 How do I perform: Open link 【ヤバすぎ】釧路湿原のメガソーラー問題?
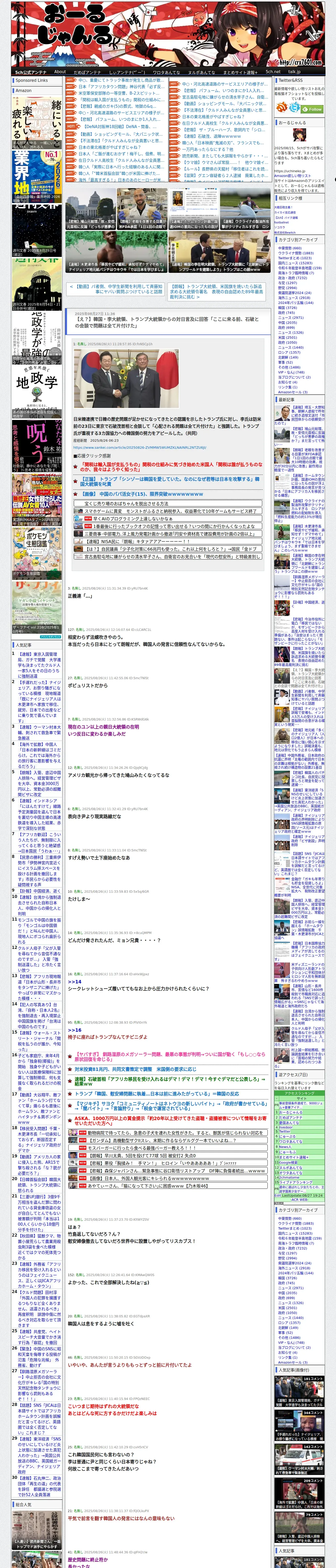(170, 1056)
